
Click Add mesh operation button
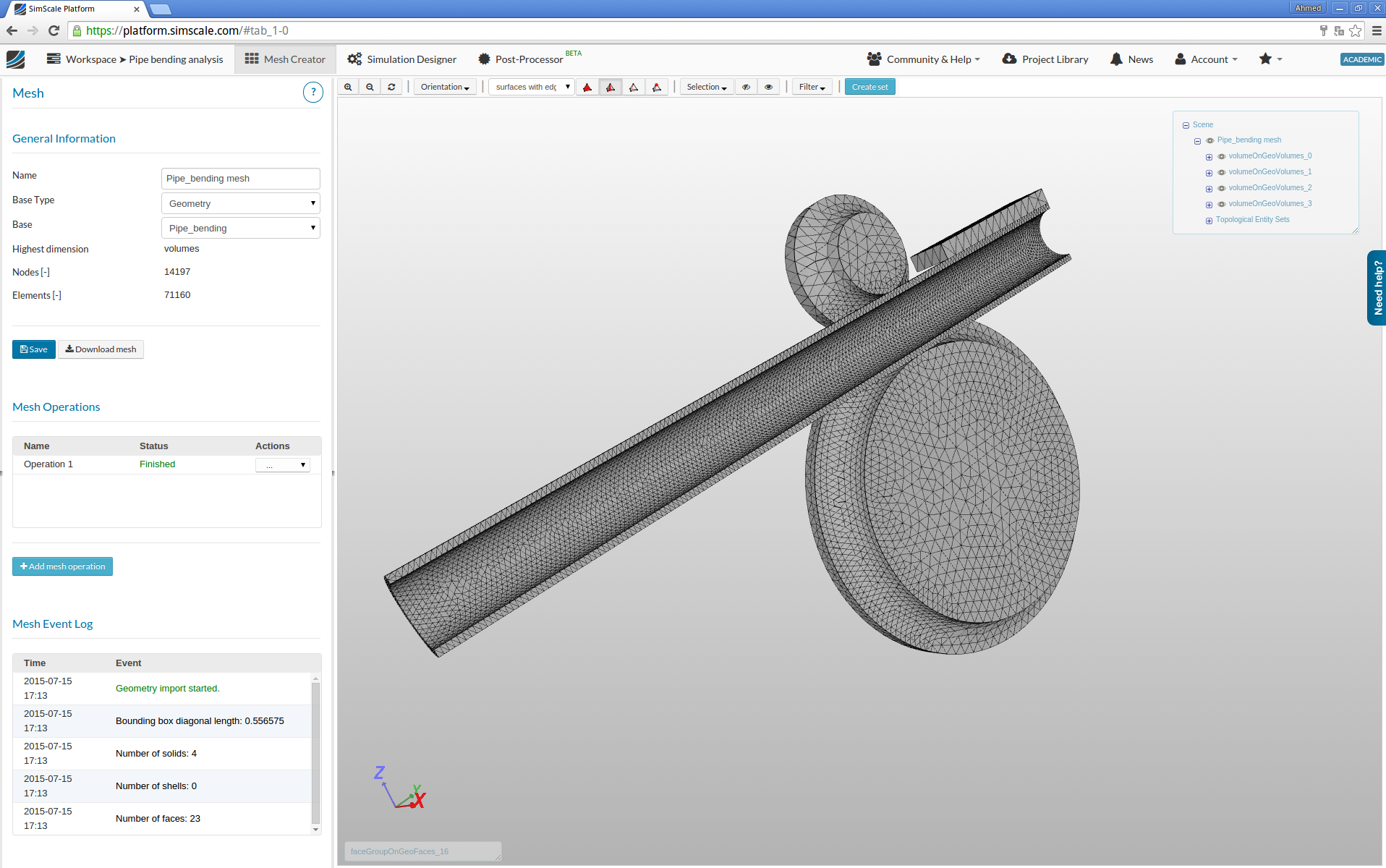click(x=62, y=566)
